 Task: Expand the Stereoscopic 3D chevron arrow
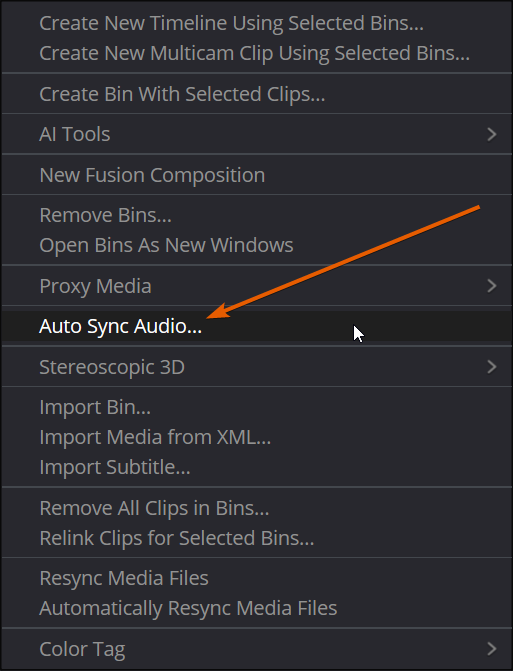(492, 367)
